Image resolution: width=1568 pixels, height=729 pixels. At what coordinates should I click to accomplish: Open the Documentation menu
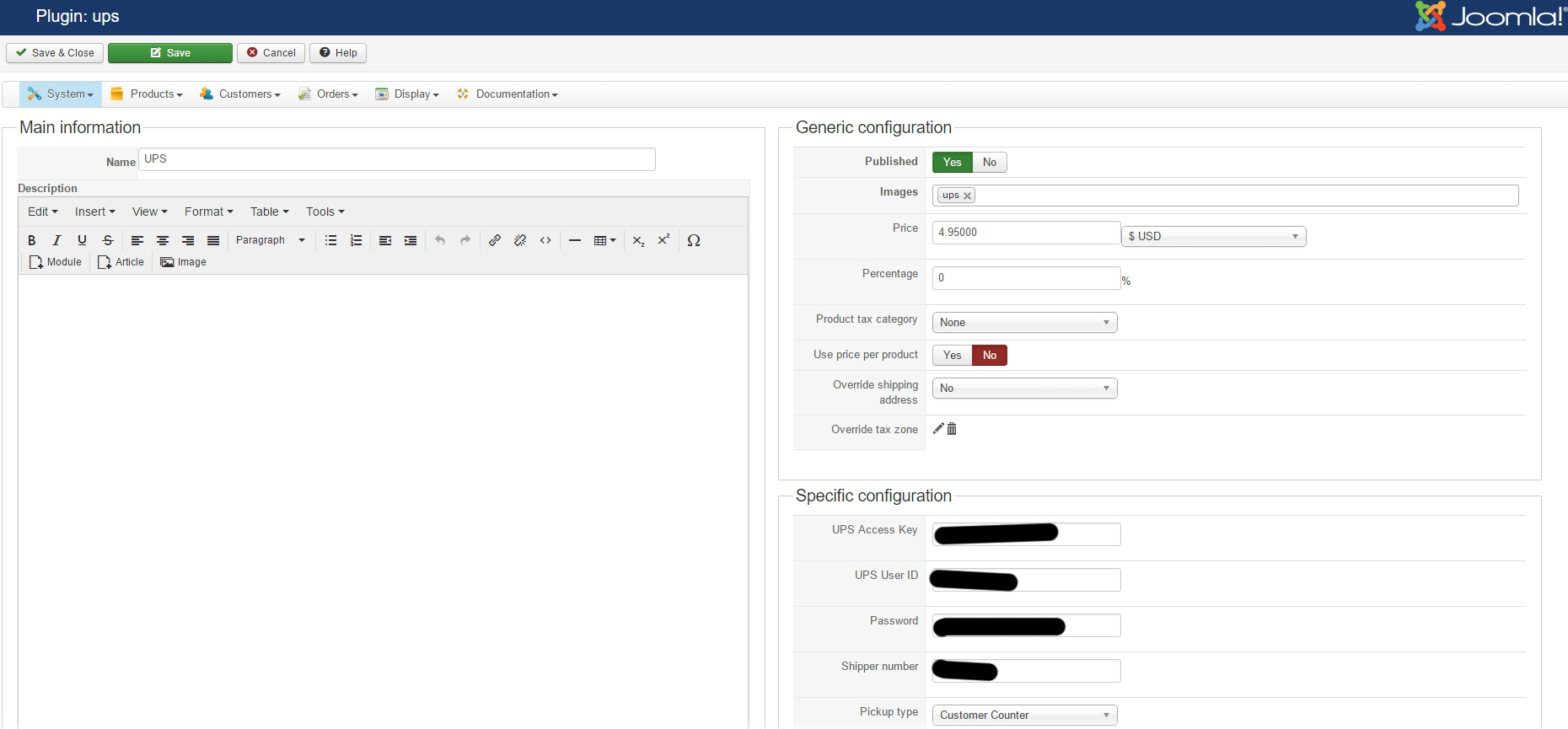(x=507, y=94)
